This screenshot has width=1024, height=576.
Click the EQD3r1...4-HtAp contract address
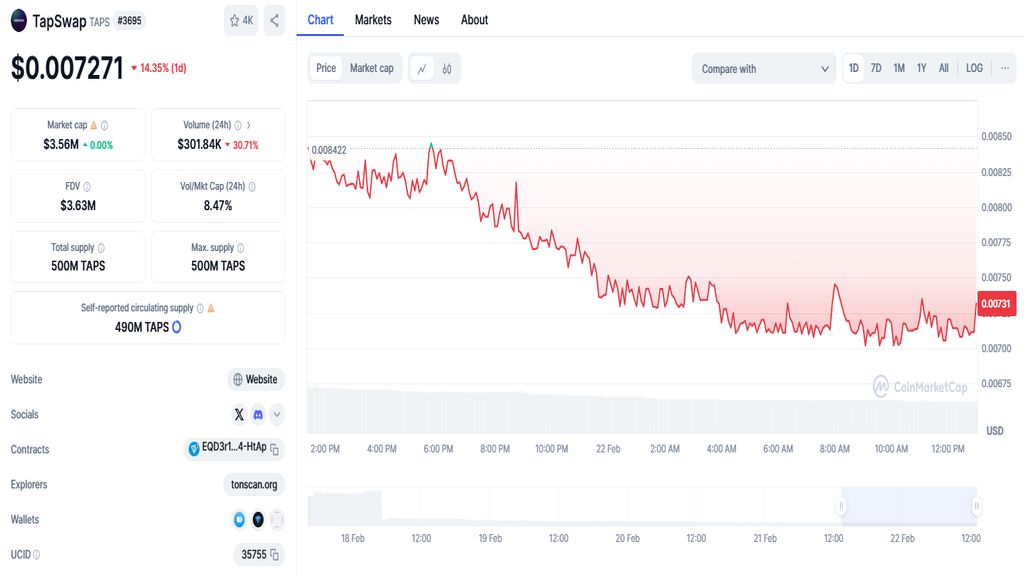tap(234, 447)
